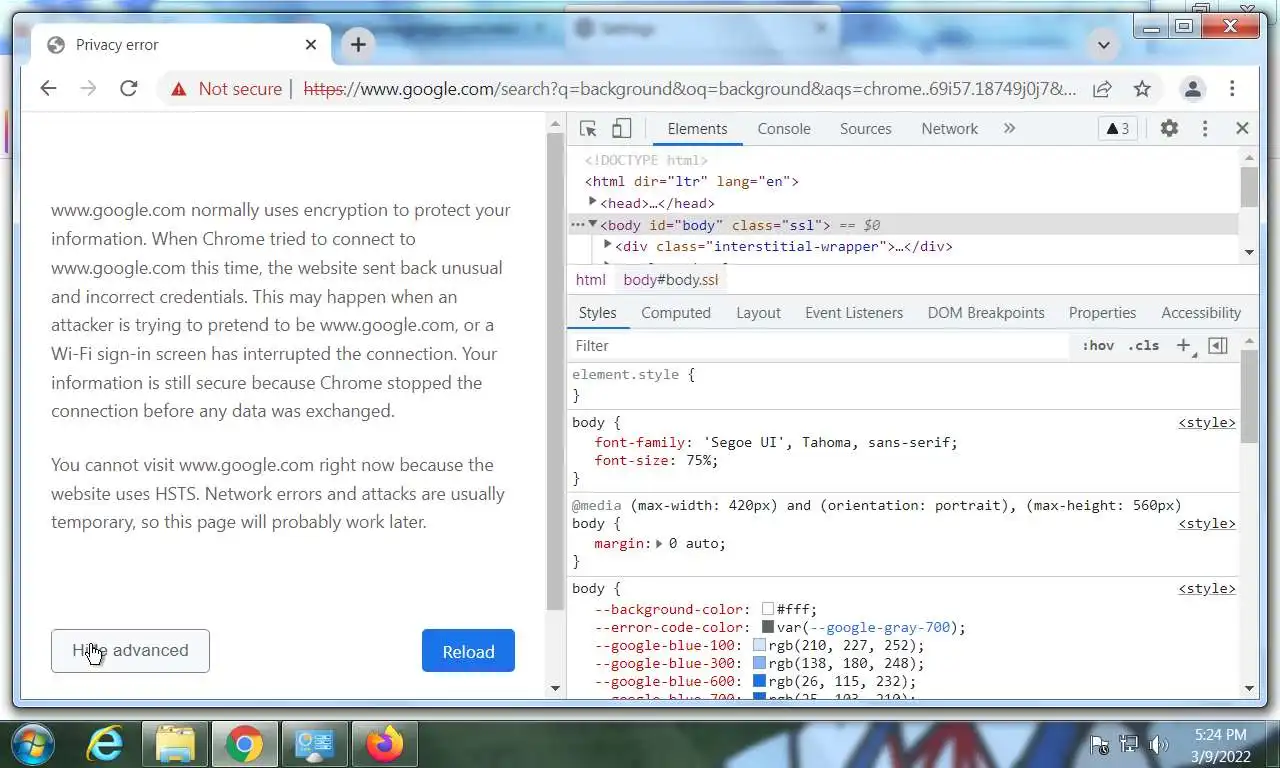This screenshot has width=1280, height=768.
Task: Toggle the .cls class editor button
Action: (1143, 345)
